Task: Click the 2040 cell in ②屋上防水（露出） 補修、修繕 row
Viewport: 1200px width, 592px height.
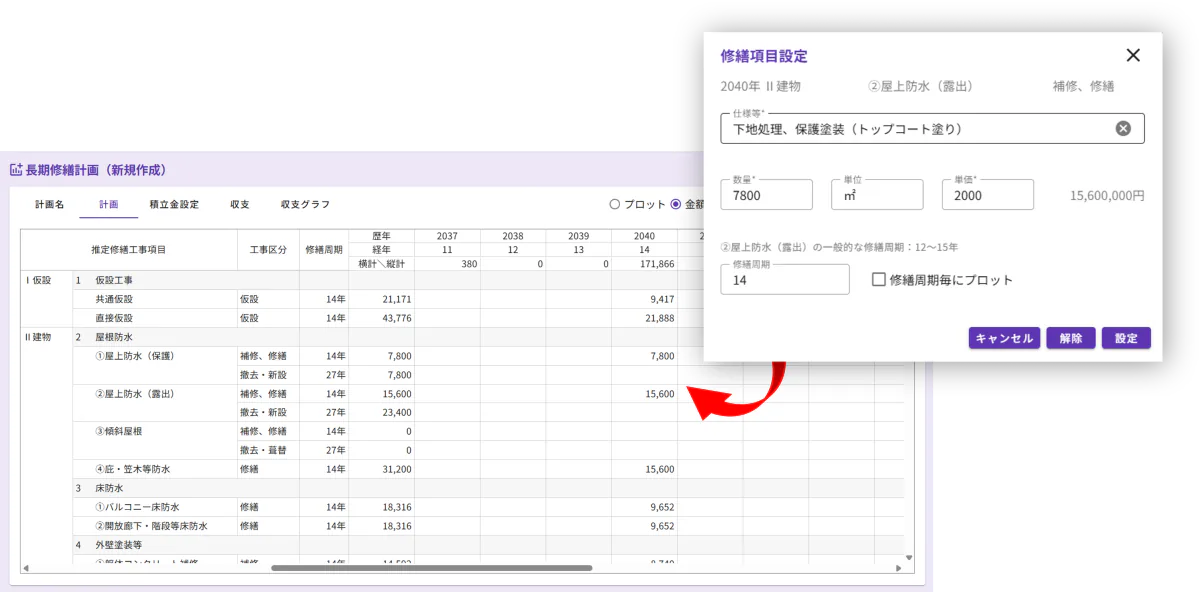Action: click(644, 394)
